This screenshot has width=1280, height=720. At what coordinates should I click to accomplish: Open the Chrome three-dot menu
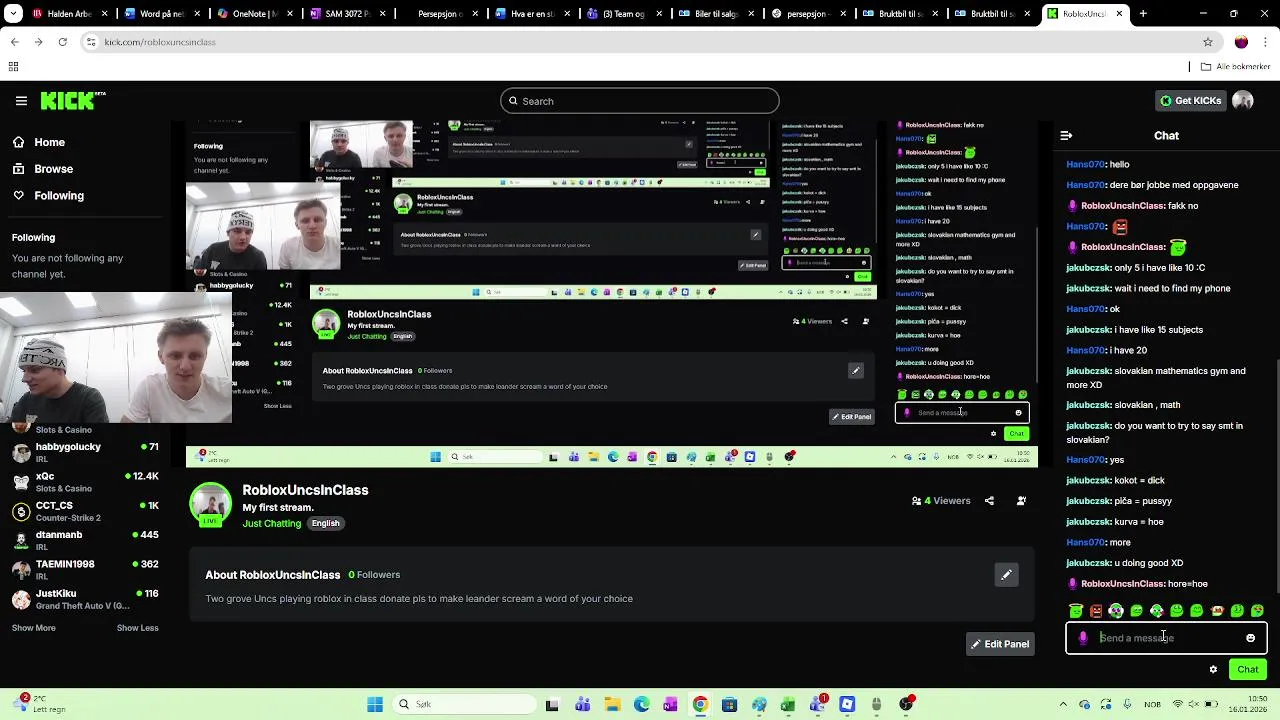coord(1266,42)
